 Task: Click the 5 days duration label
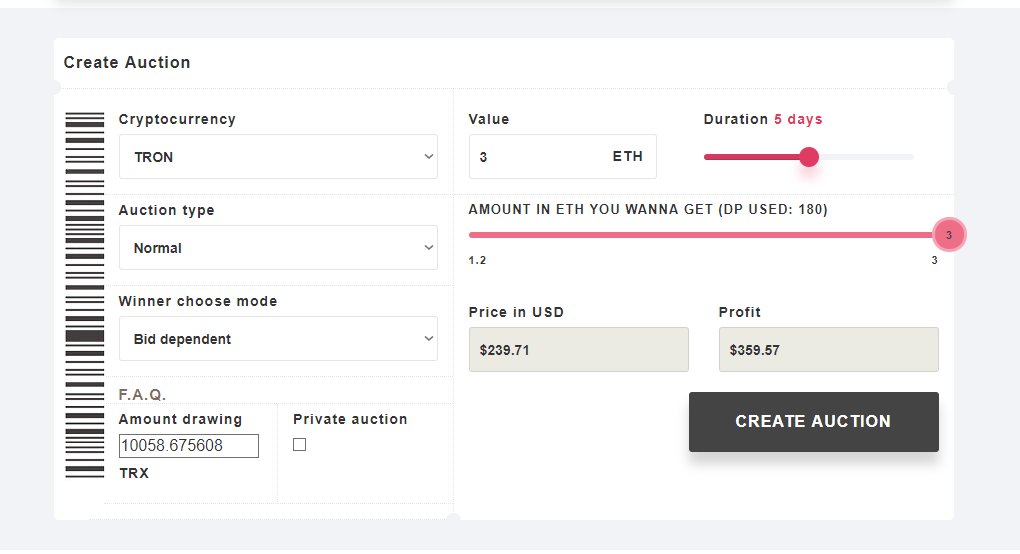[x=798, y=120]
